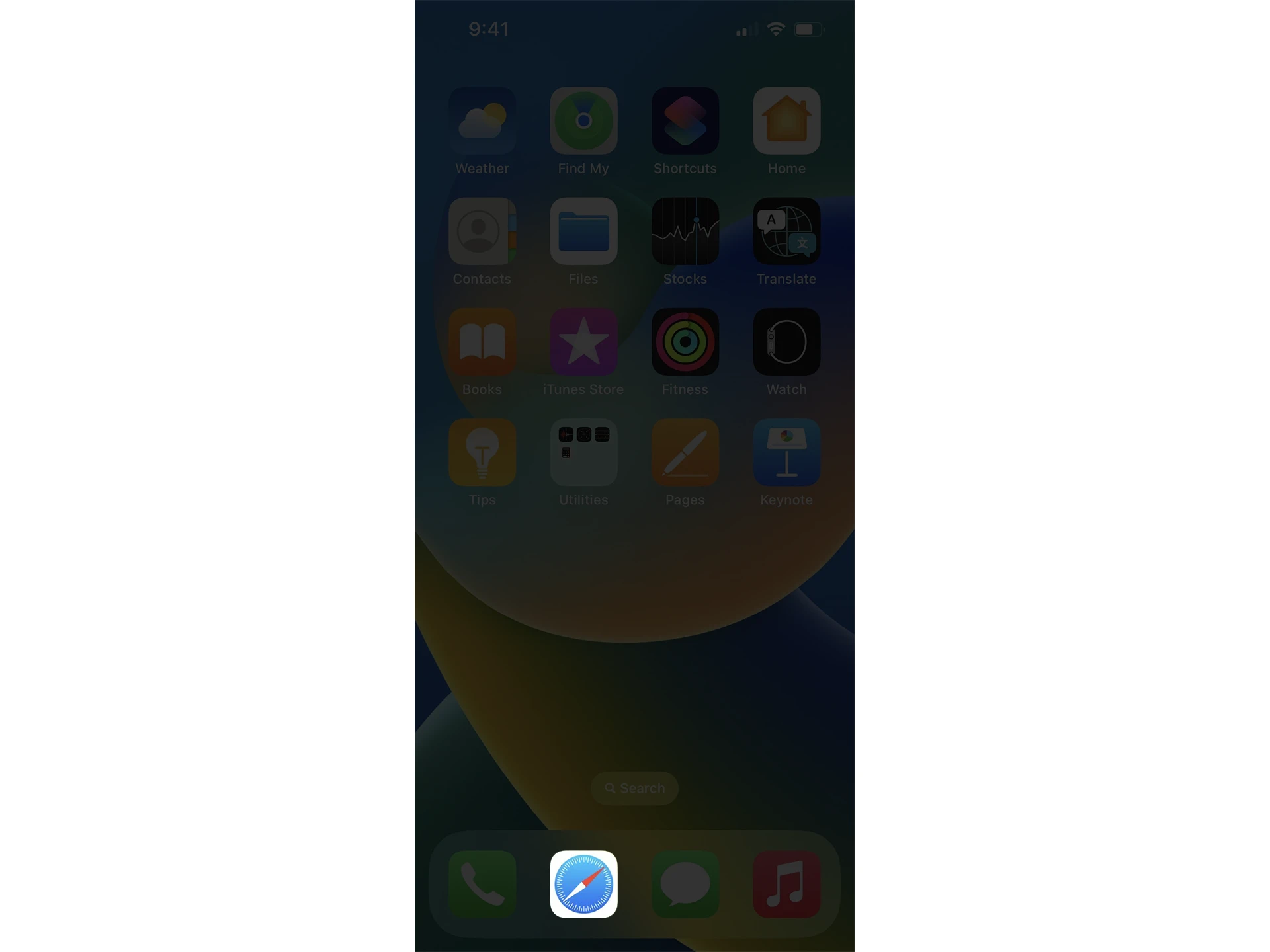Open Safari browser in dock
Screen dimensions: 1270x952
[583, 884]
